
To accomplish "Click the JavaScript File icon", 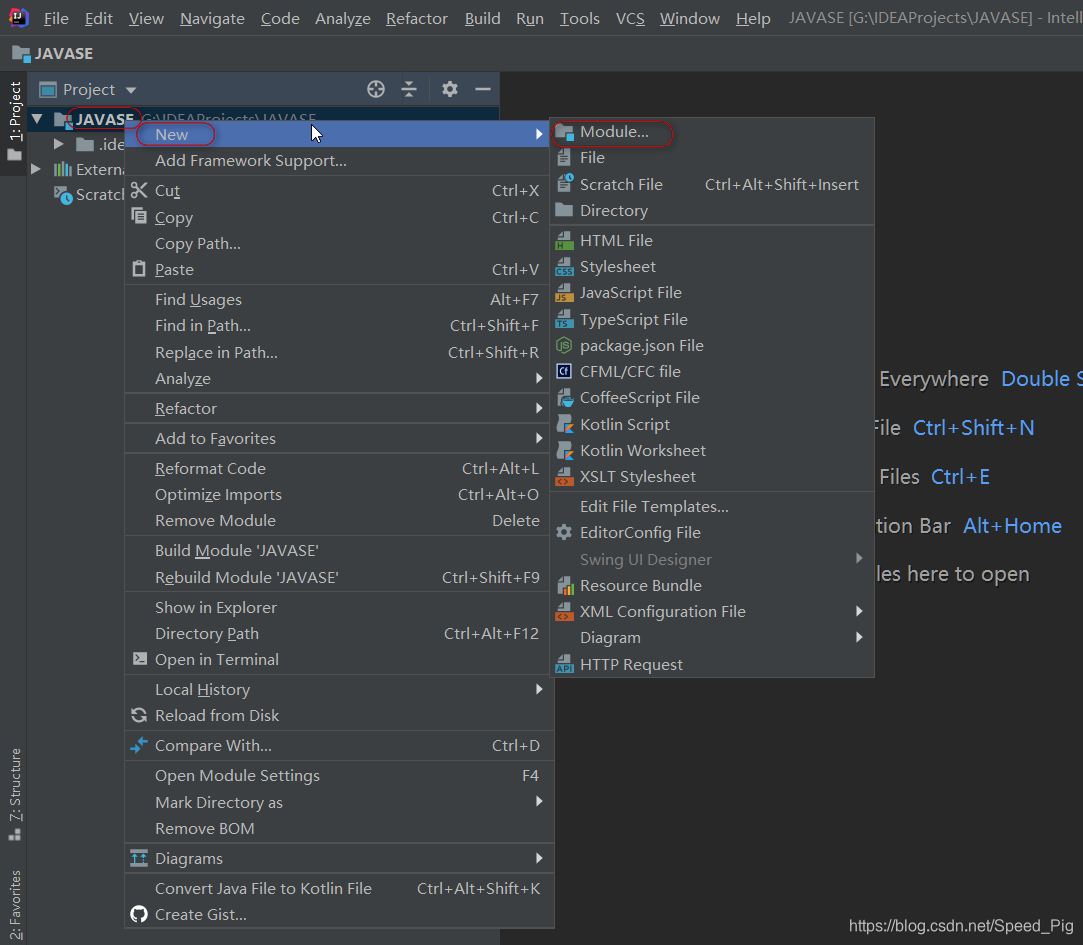I will pyautogui.click(x=564, y=293).
